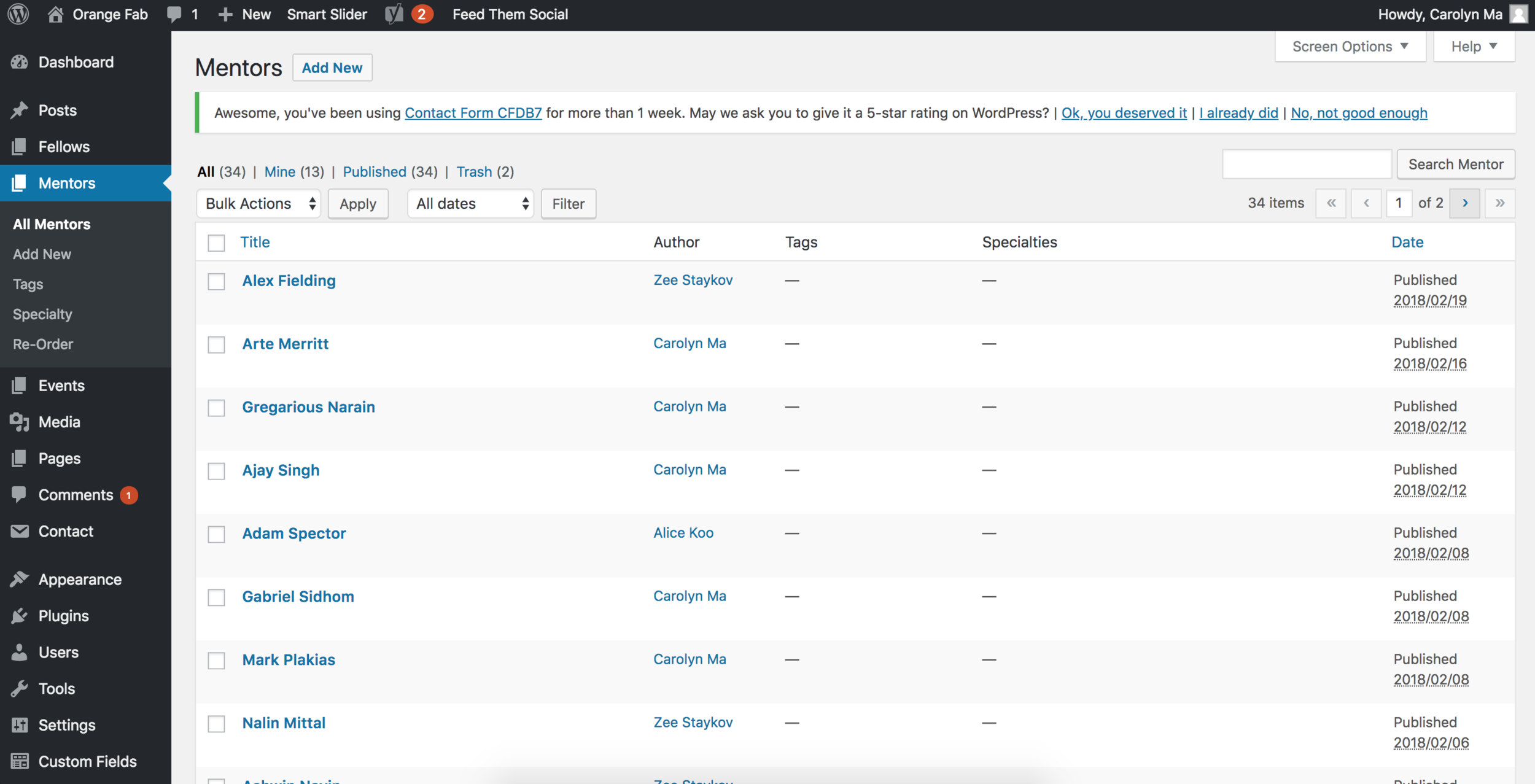Screen dimensions: 1535x784
Task: Open the Contact Form CFDB7 link
Action: click(473, 113)
